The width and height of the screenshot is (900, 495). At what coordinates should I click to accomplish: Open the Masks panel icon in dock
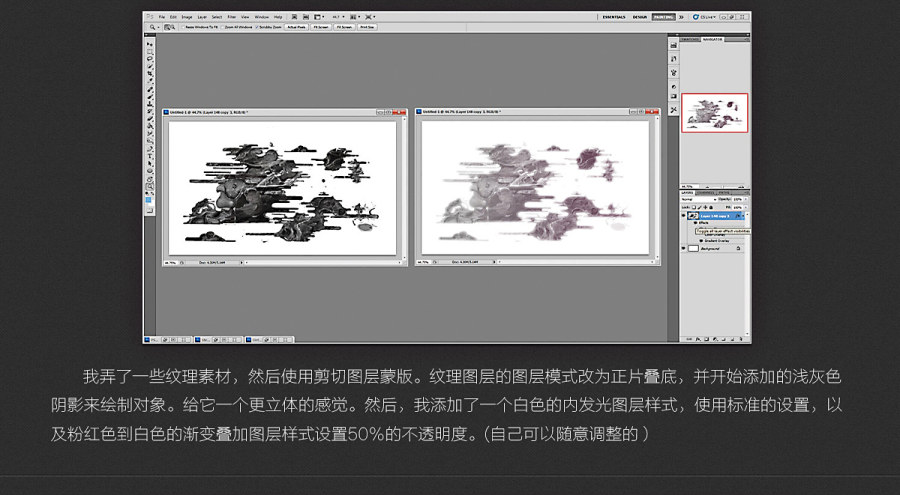pyautogui.click(x=674, y=96)
